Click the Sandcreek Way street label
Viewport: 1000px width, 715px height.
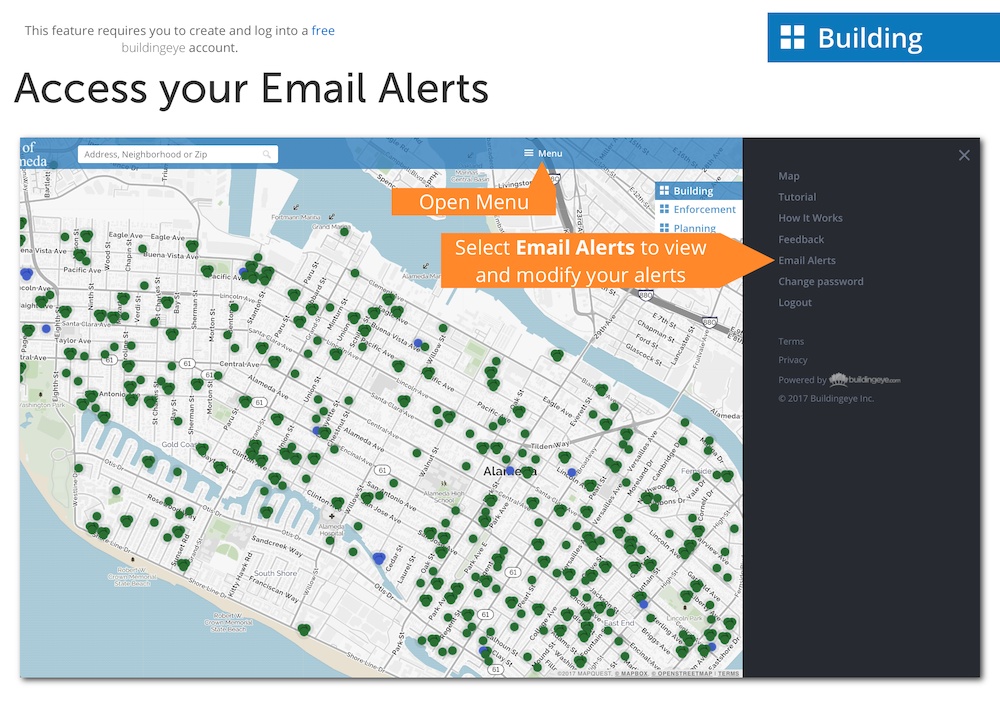pyautogui.click(x=277, y=545)
